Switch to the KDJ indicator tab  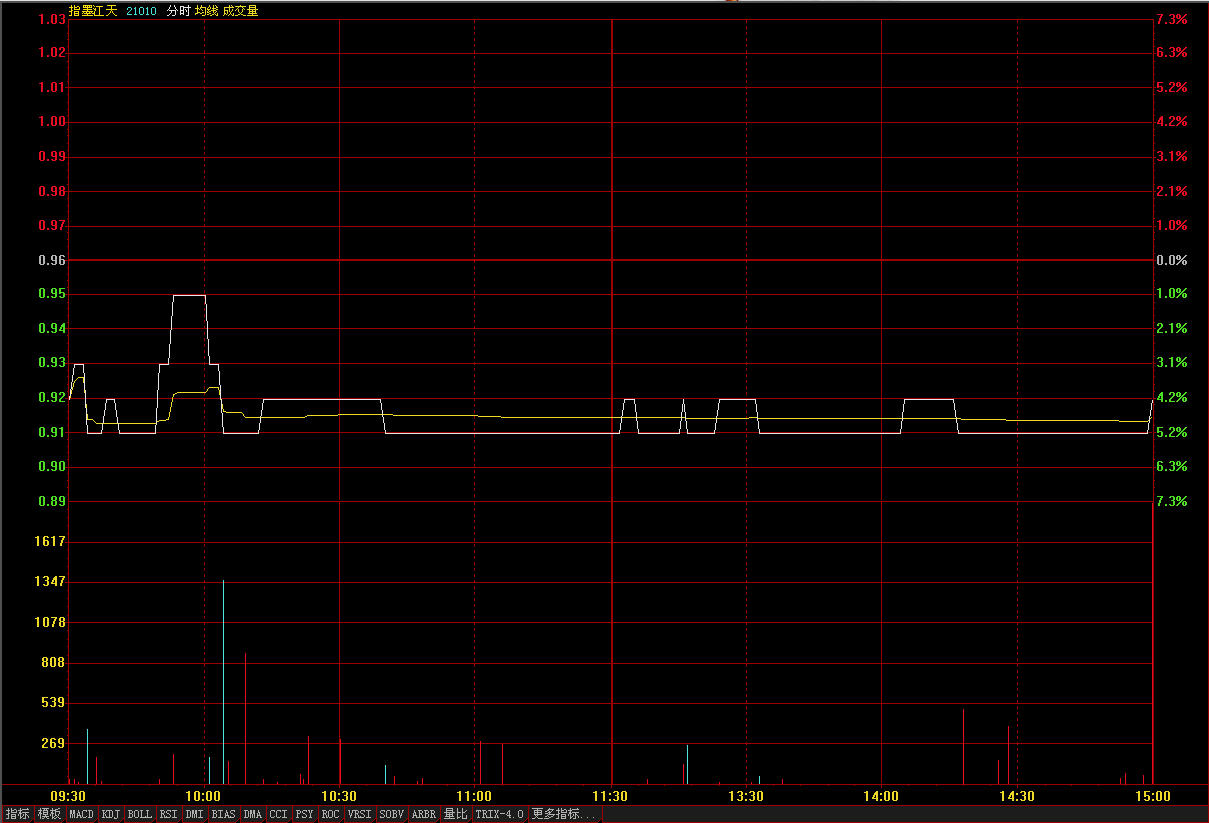(x=111, y=815)
